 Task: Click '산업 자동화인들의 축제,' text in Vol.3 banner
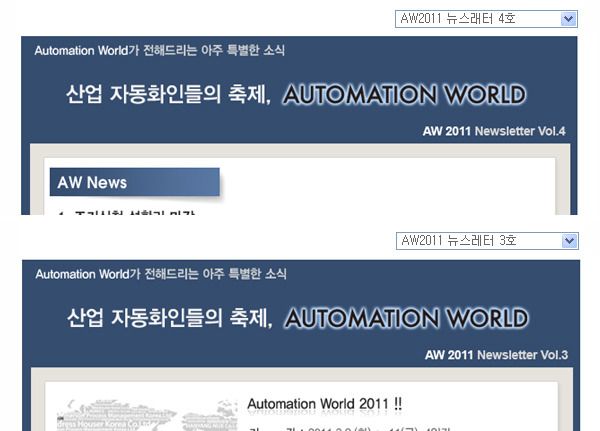click(170, 318)
